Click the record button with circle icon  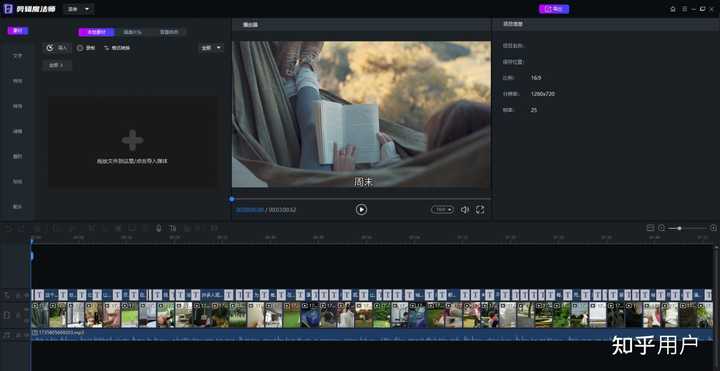pos(86,48)
